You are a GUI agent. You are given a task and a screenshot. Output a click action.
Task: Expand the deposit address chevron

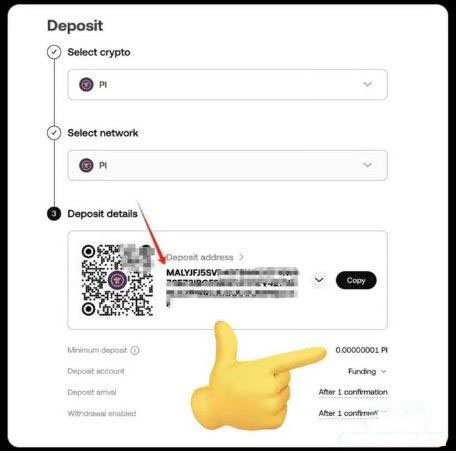(319, 280)
